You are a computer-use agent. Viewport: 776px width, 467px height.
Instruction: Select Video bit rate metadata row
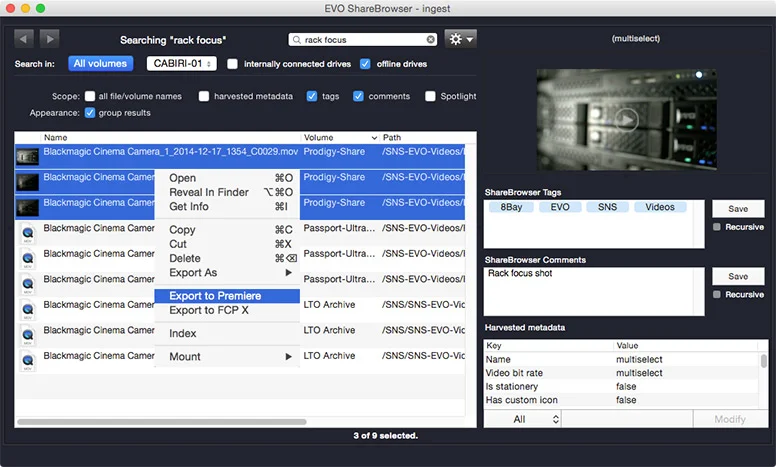pos(622,373)
